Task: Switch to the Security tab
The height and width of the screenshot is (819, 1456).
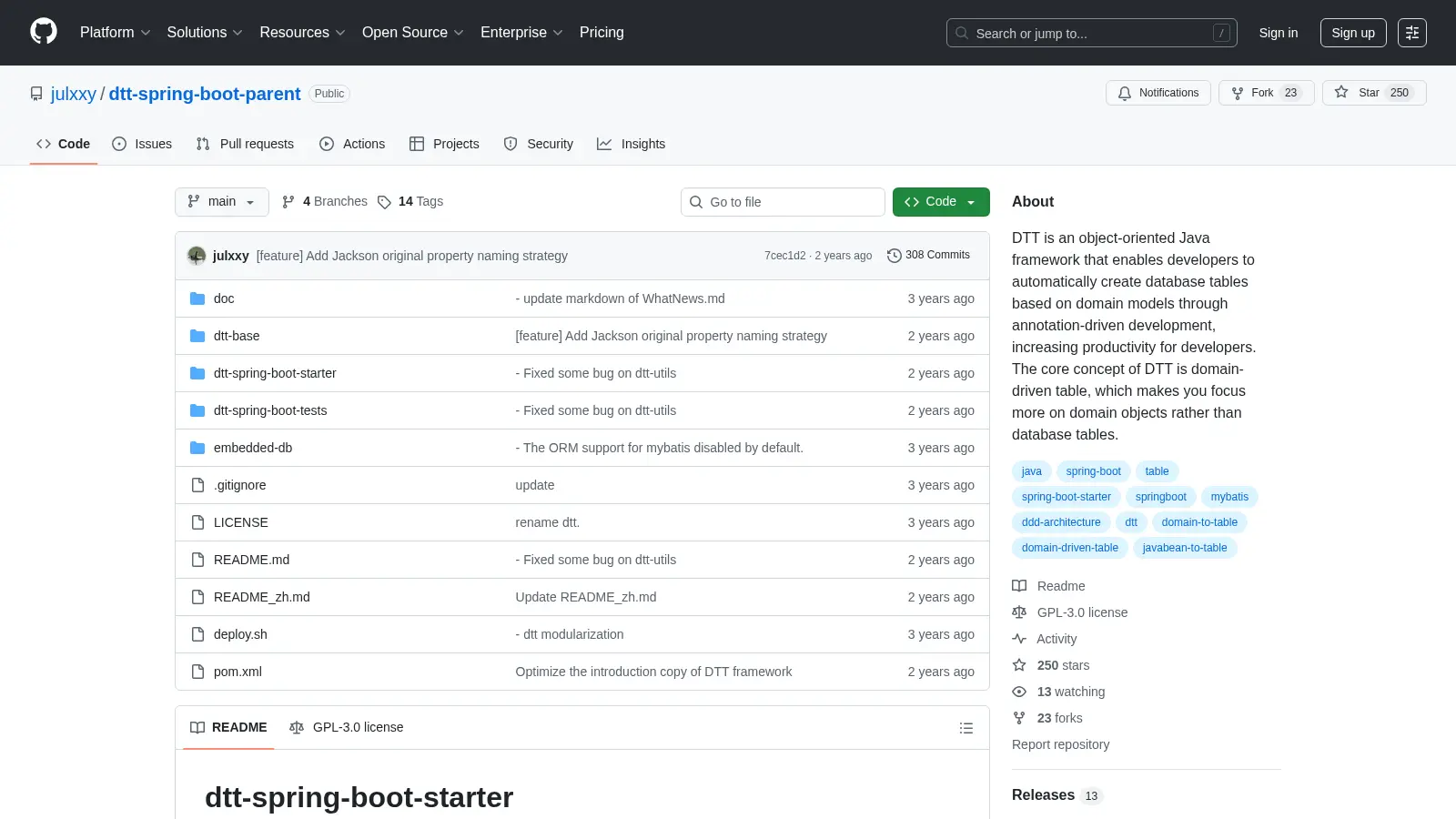Action: point(539,144)
